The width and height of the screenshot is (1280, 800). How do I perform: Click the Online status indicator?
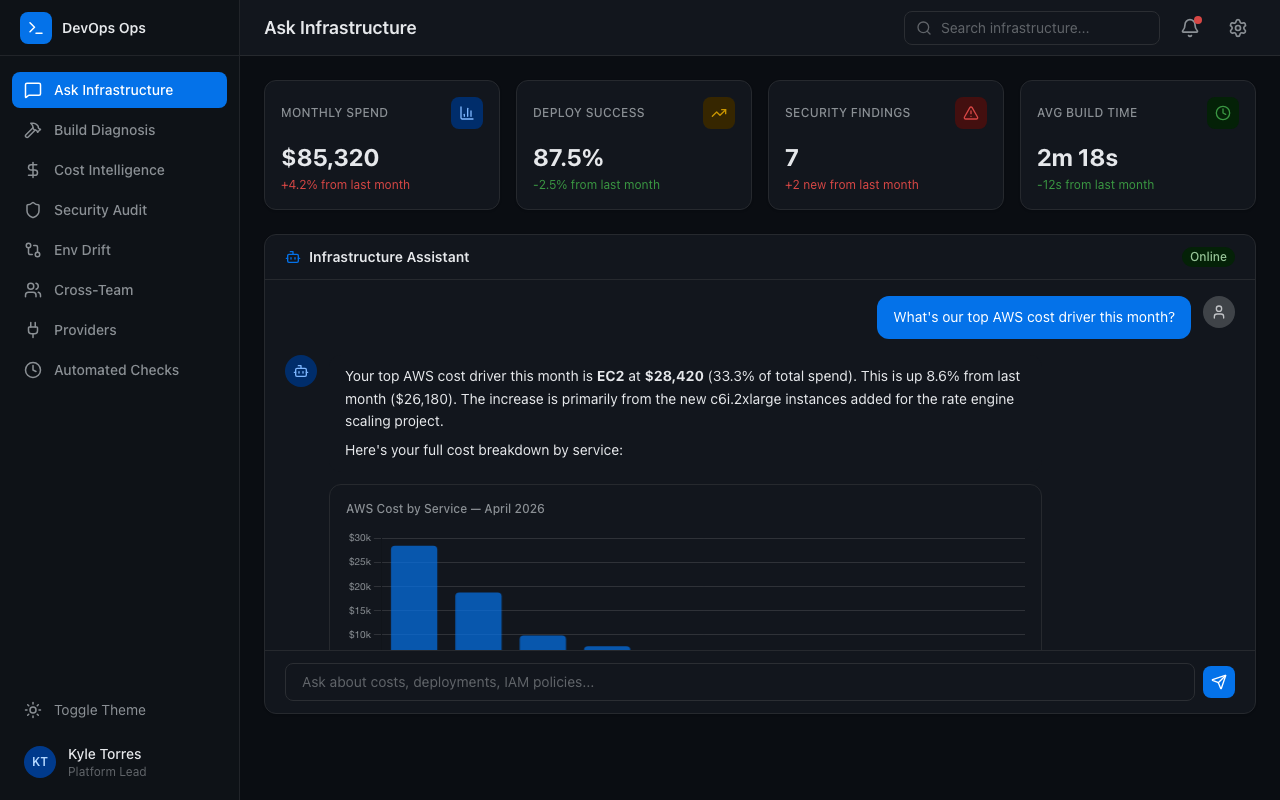click(x=1208, y=257)
